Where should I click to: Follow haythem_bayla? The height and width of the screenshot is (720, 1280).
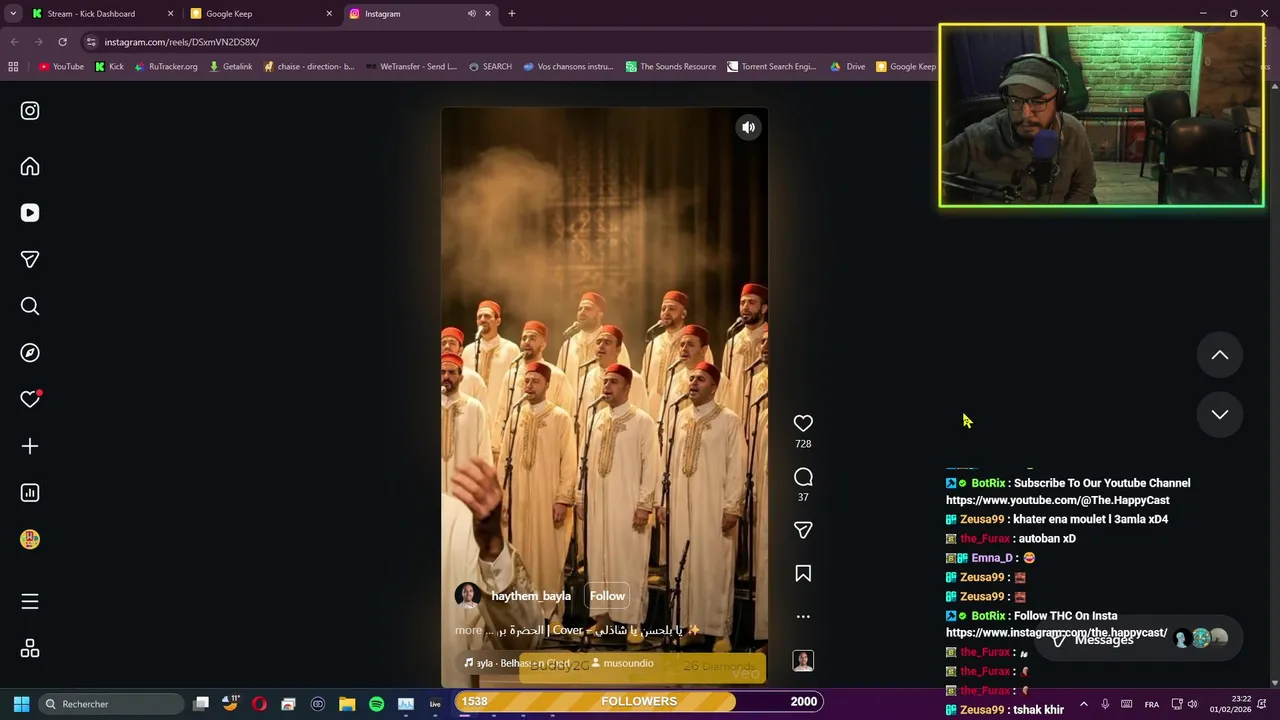(607, 596)
